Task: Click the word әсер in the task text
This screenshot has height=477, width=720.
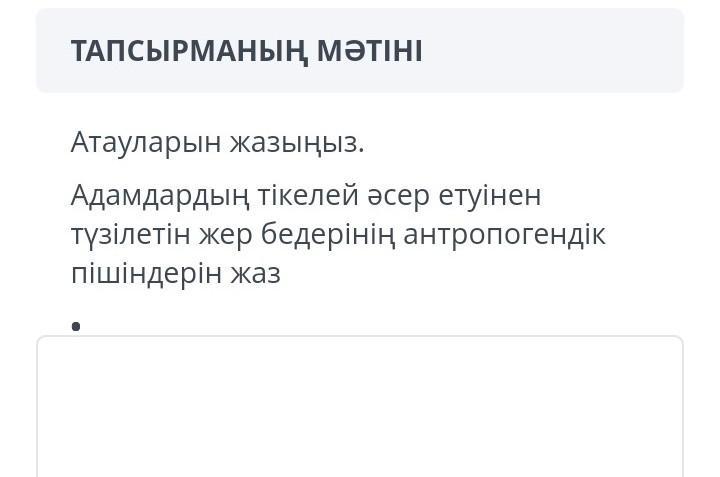Action: 398,196
